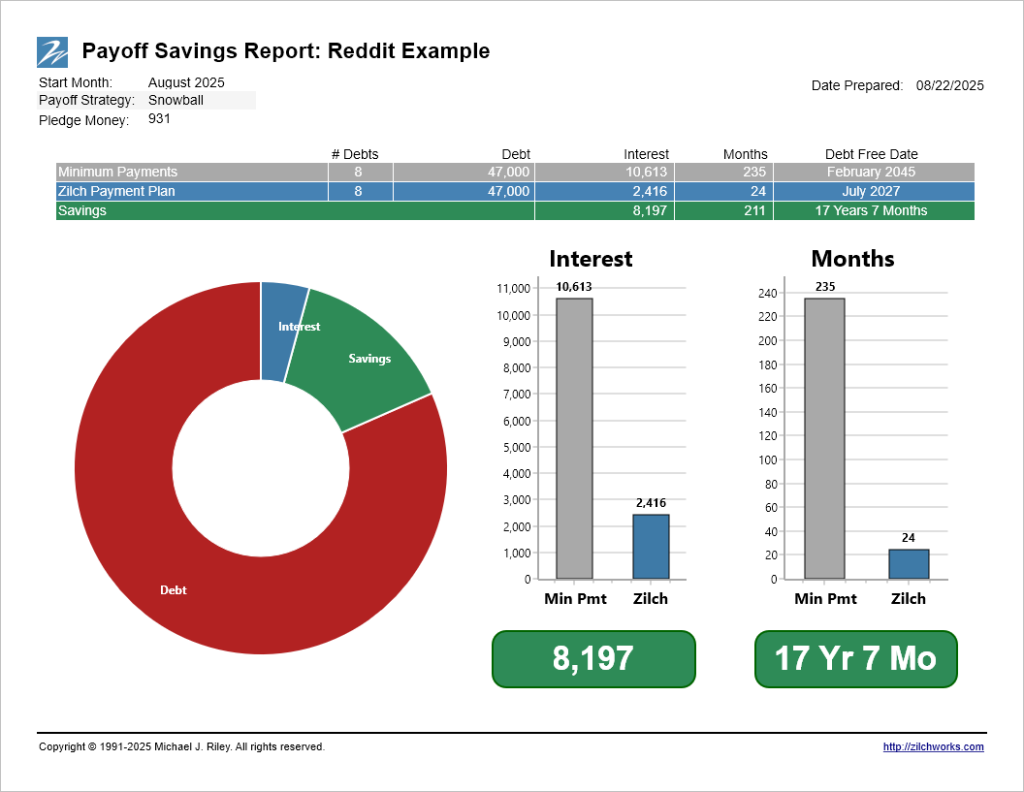Click the Pledge Money value 931
Image resolution: width=1024 pixels, height=792 pixels.
click(x=159, y=119)
